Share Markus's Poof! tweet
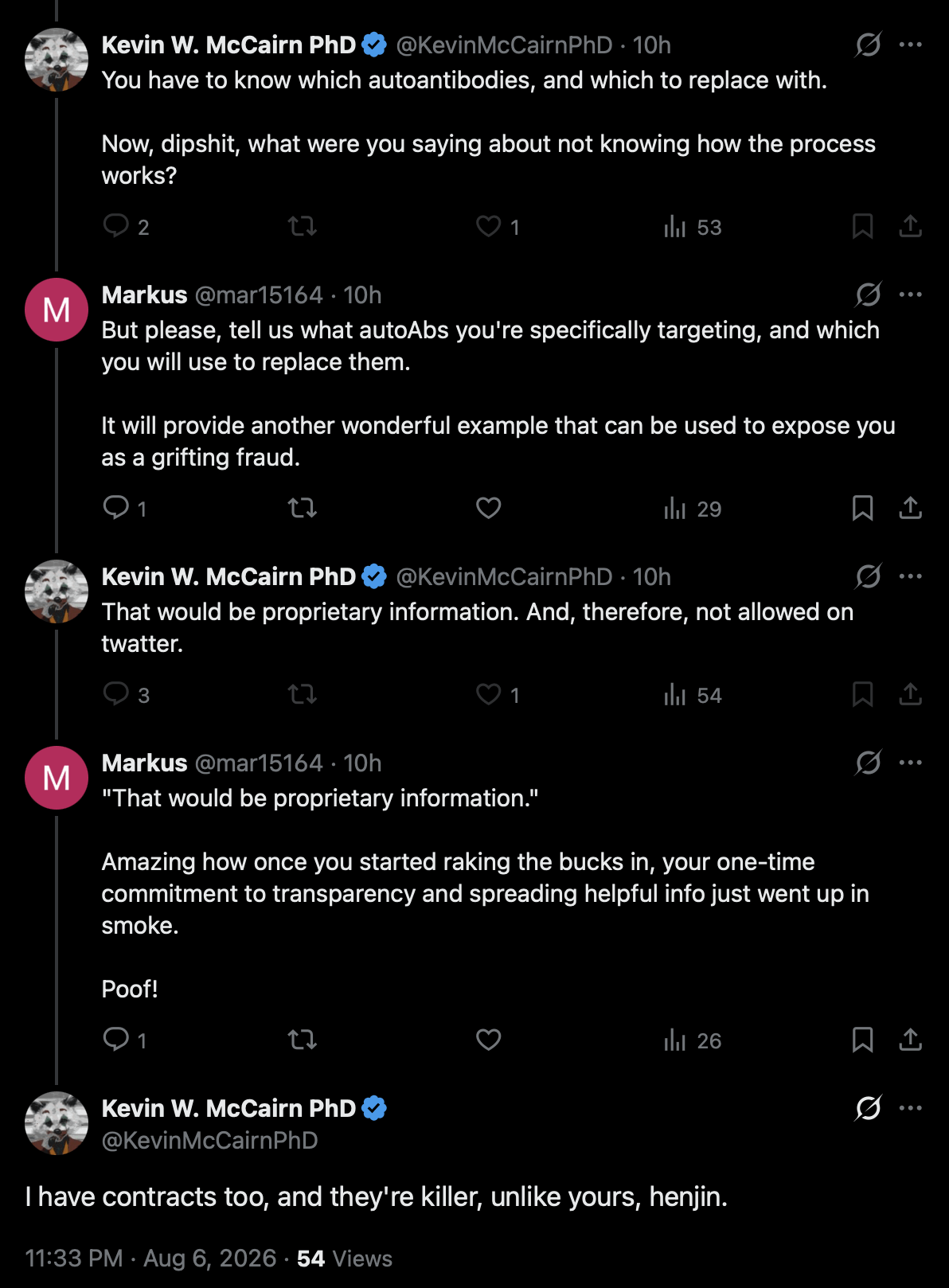This screenshot has height=1288, width=949. coord(910,1040)
